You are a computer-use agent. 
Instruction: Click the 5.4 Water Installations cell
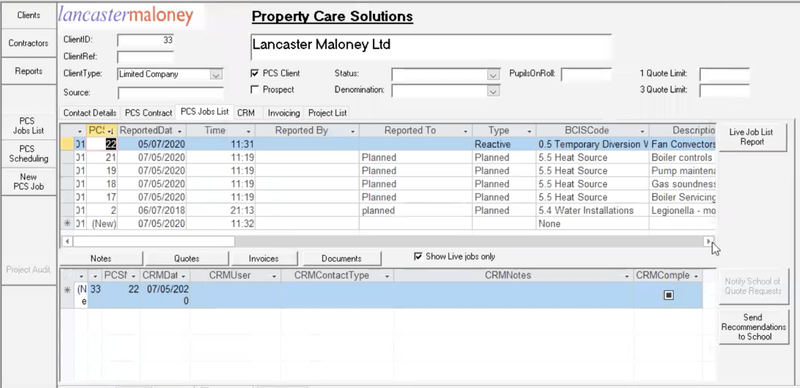(592, 210)
